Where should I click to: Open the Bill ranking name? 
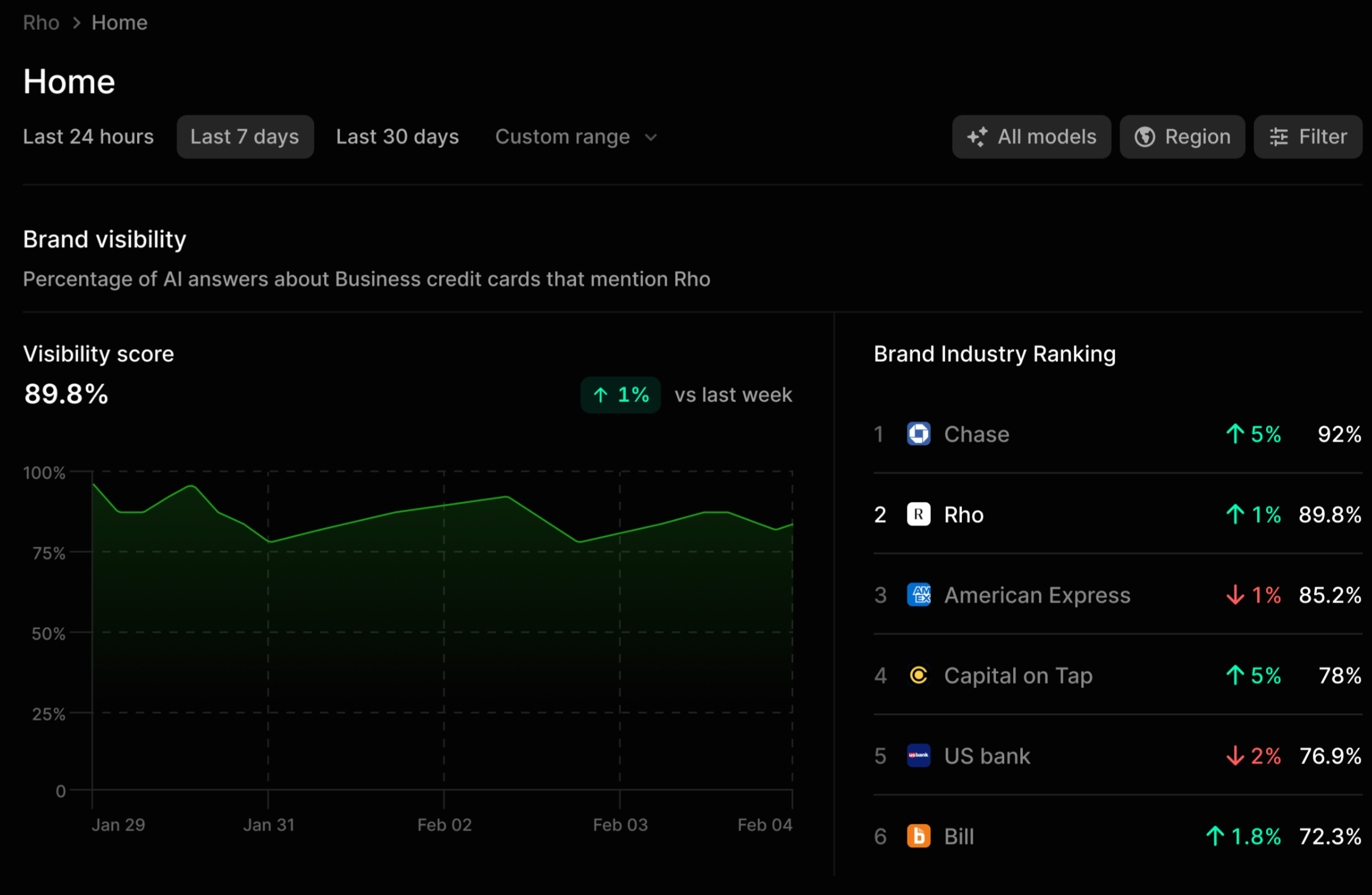tap(959, 836)
